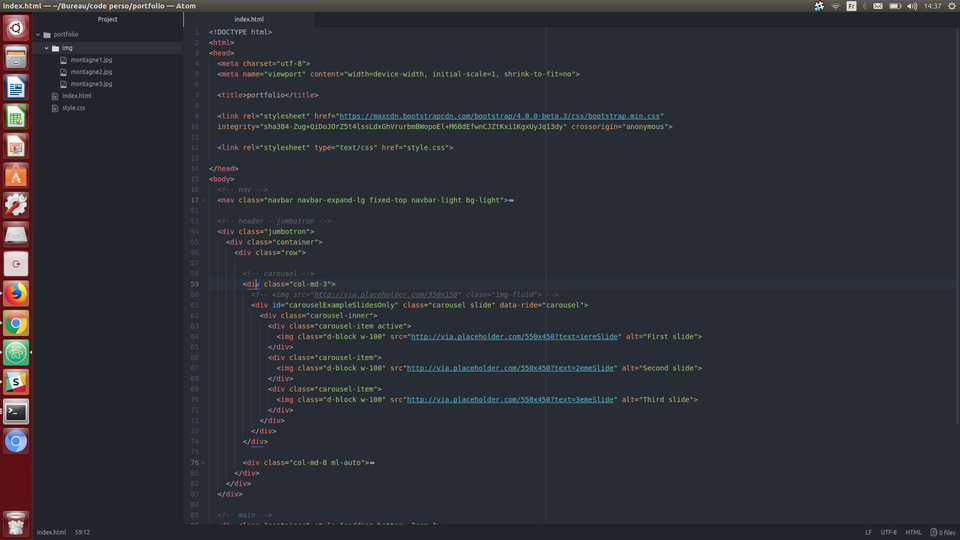This screenshot has height=540, width=960.
Task: Open the 2emeSlide placeholder image URL
Action: coord(510,369)
